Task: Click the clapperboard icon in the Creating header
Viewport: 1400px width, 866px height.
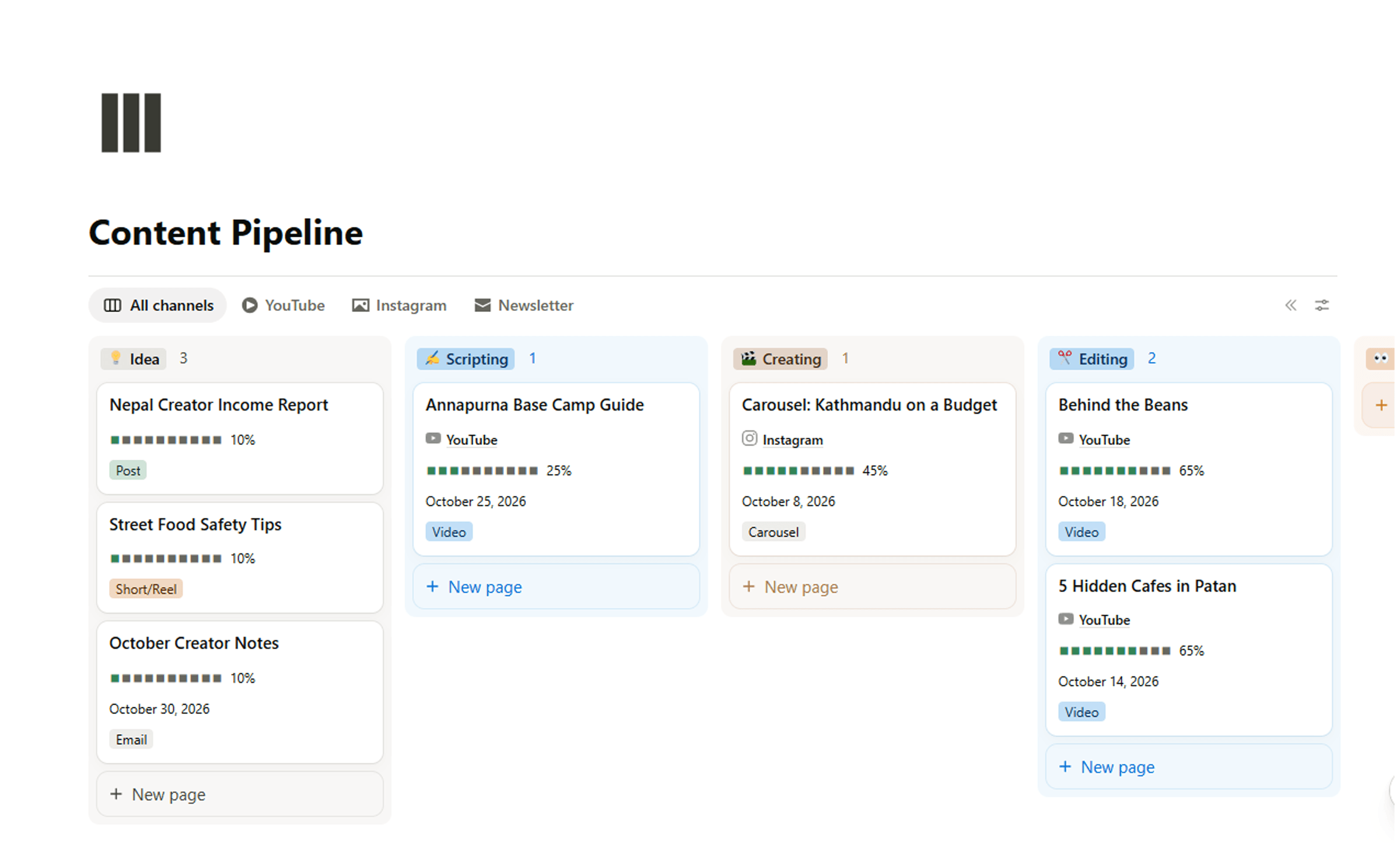Action: point(749,358)
